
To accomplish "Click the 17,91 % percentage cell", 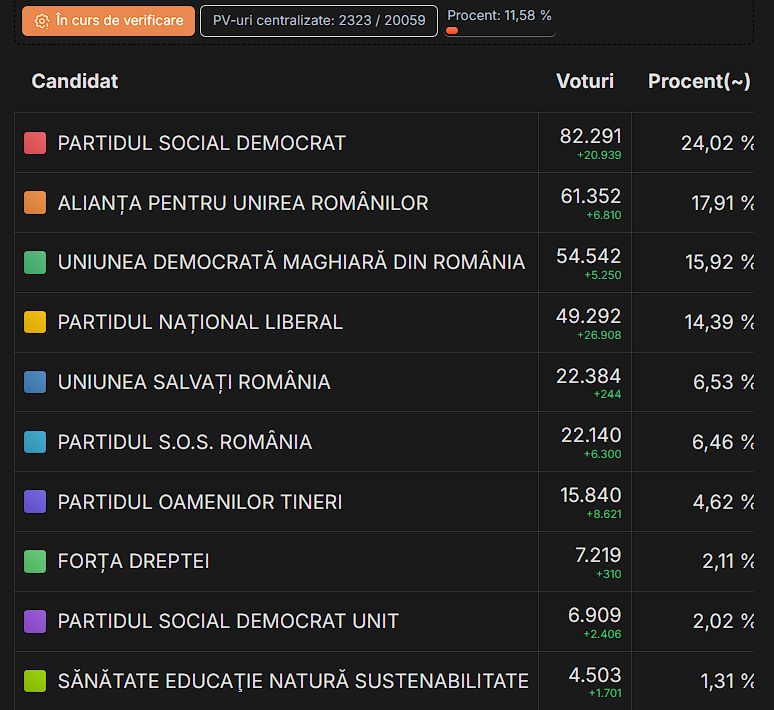I will click(x=722, y=203).
